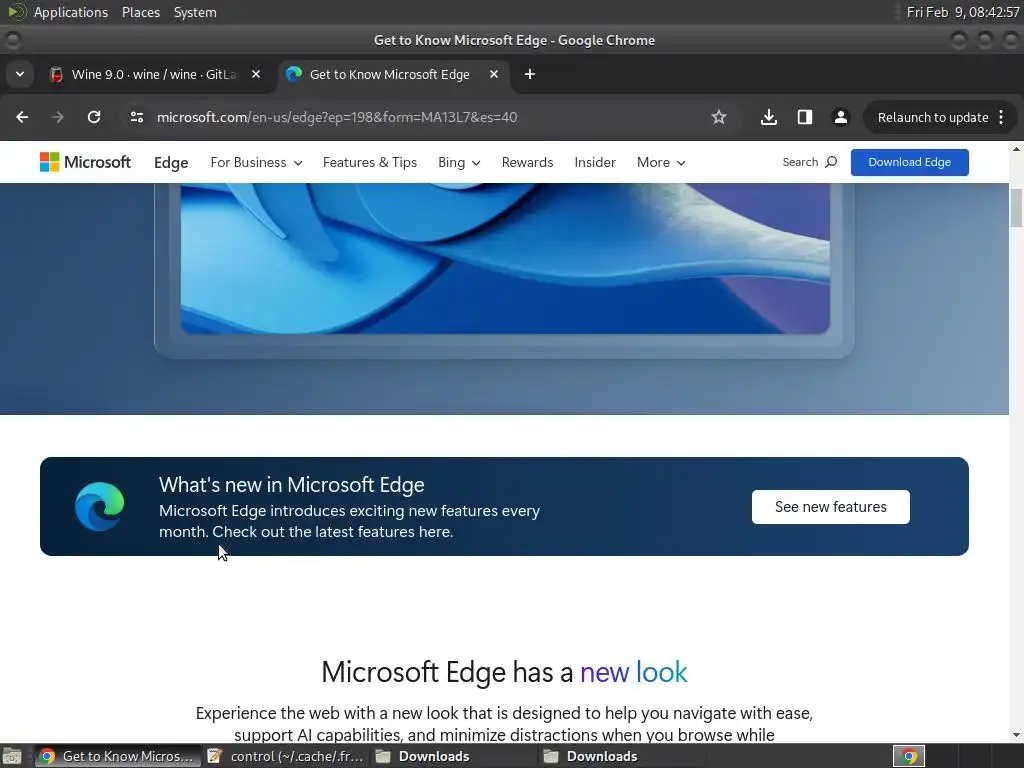
Task: Click the scrollbar up arrow
Action: [x=1016, y=149]
